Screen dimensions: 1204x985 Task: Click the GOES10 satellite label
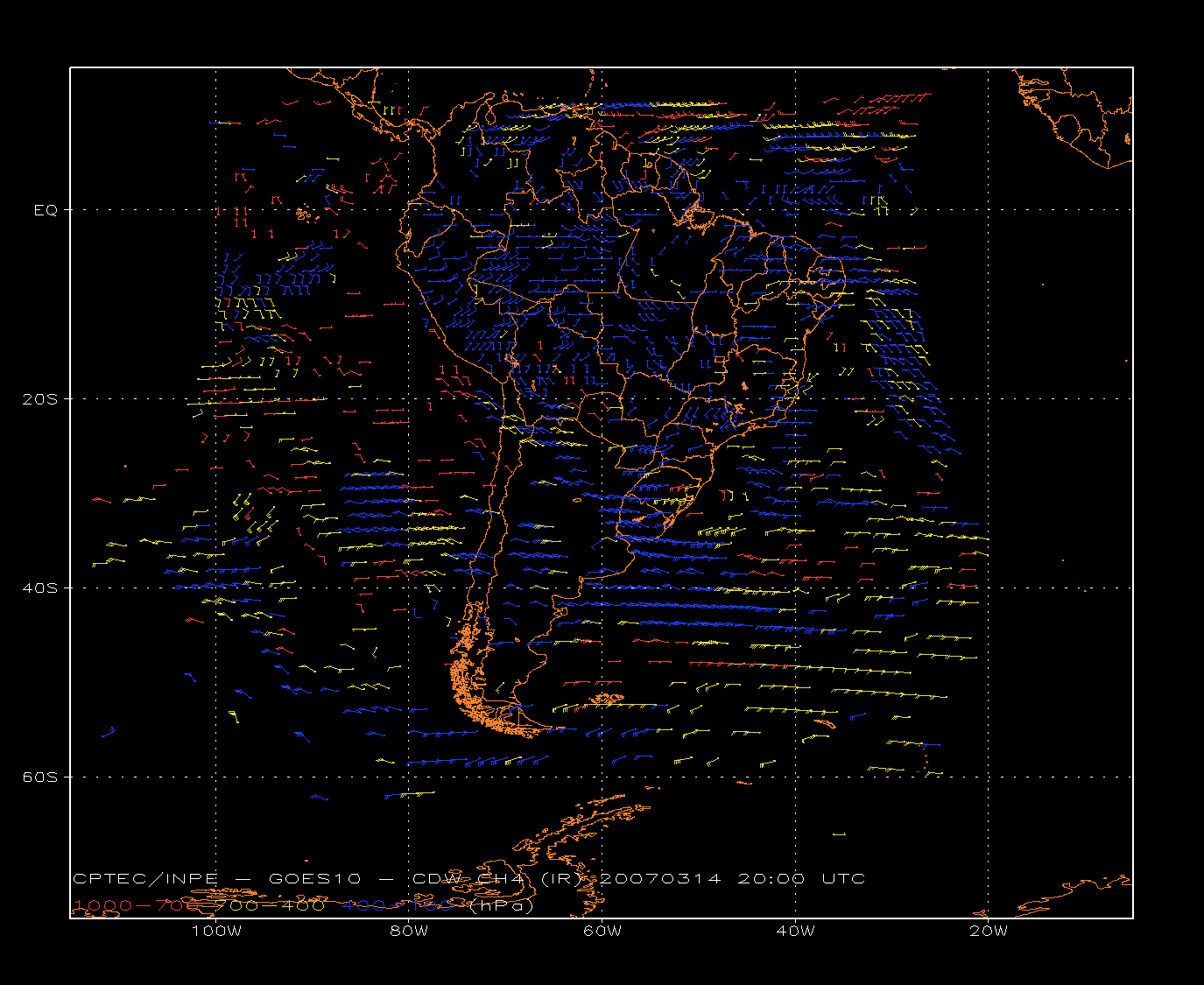point(313,878)
